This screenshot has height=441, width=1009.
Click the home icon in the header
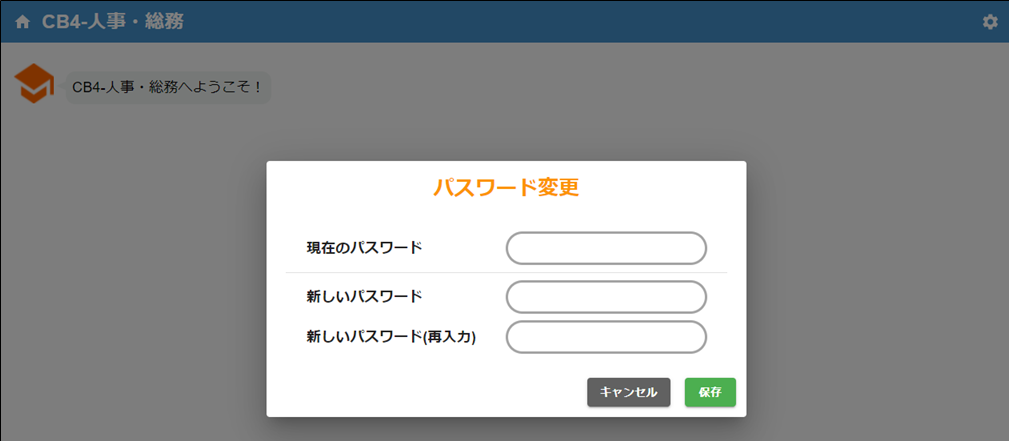[23, 21]
